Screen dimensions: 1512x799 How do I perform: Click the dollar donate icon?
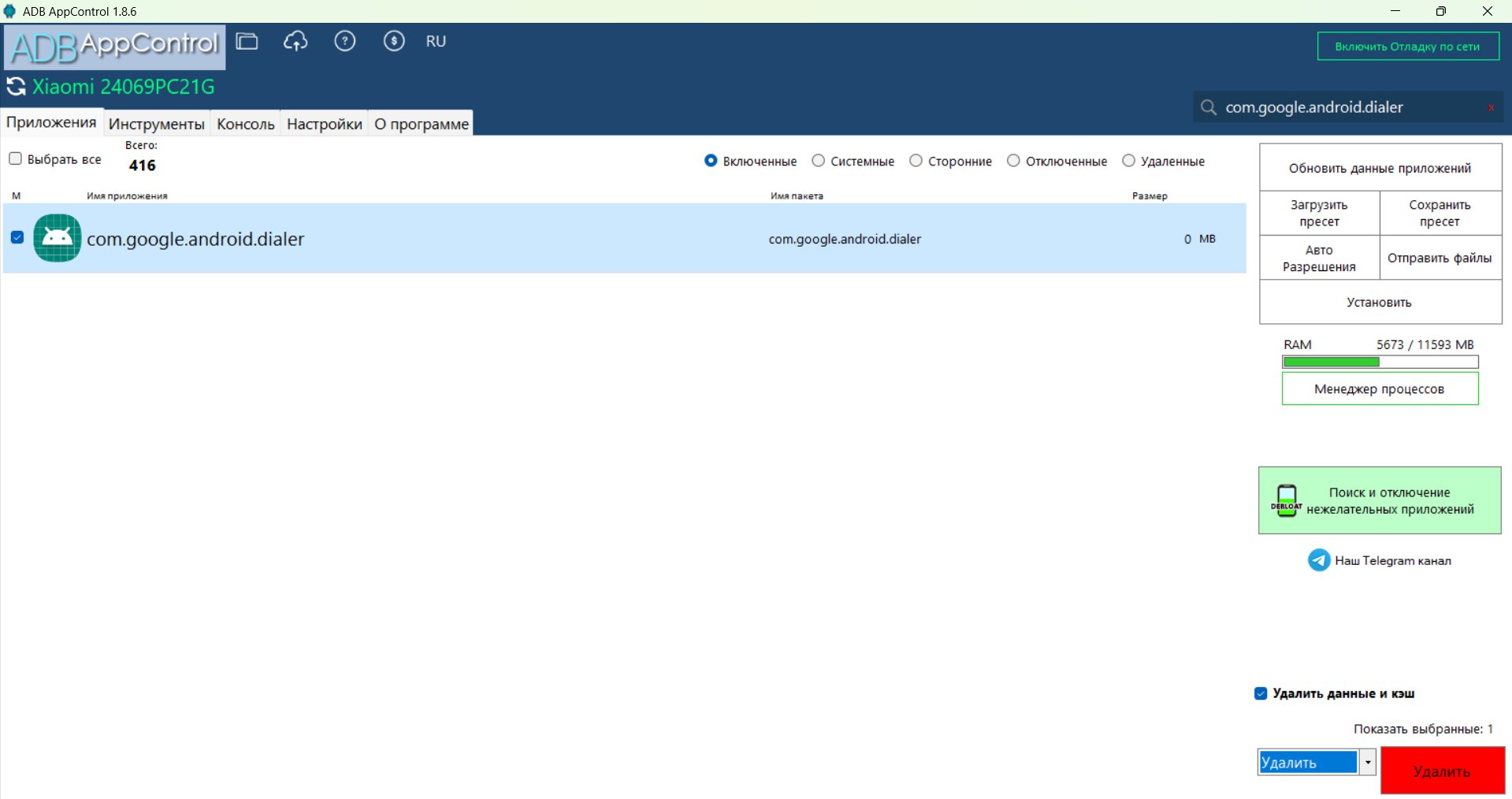393,42
